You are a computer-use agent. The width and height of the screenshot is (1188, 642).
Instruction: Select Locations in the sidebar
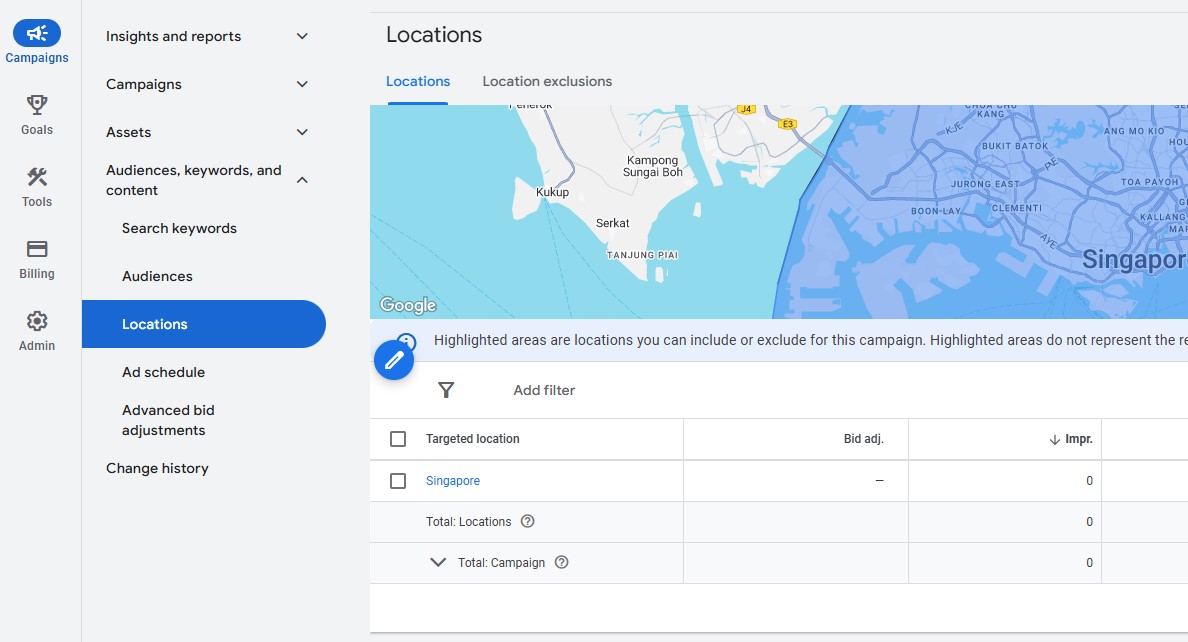204,324
